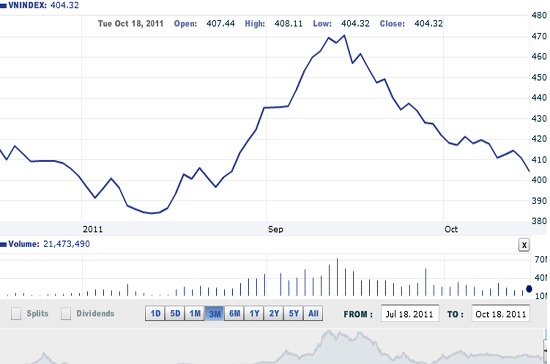Click the 2011 axis label

(93, 229)
